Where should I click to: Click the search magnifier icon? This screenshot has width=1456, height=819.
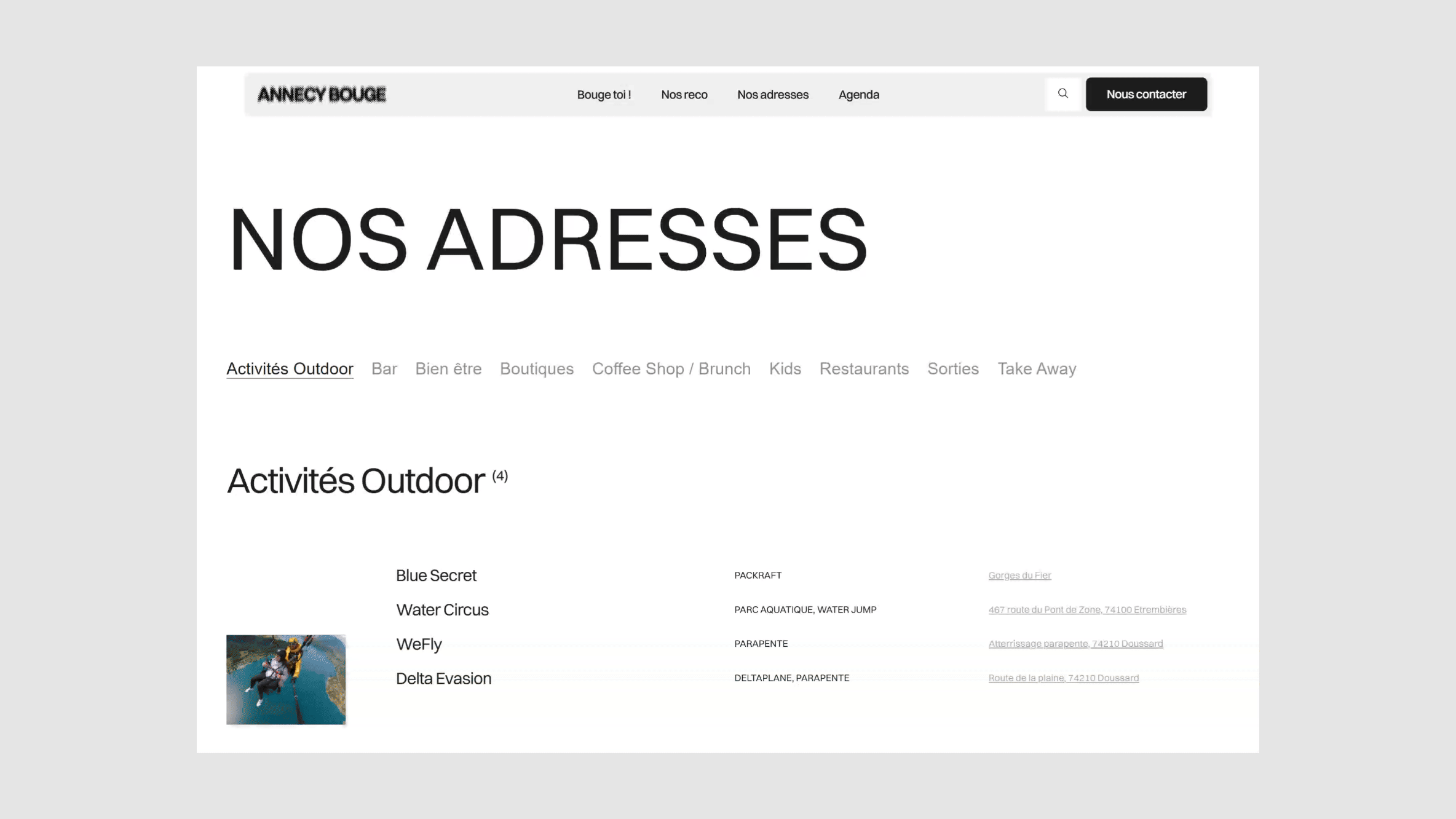[x=1062, y=94]
